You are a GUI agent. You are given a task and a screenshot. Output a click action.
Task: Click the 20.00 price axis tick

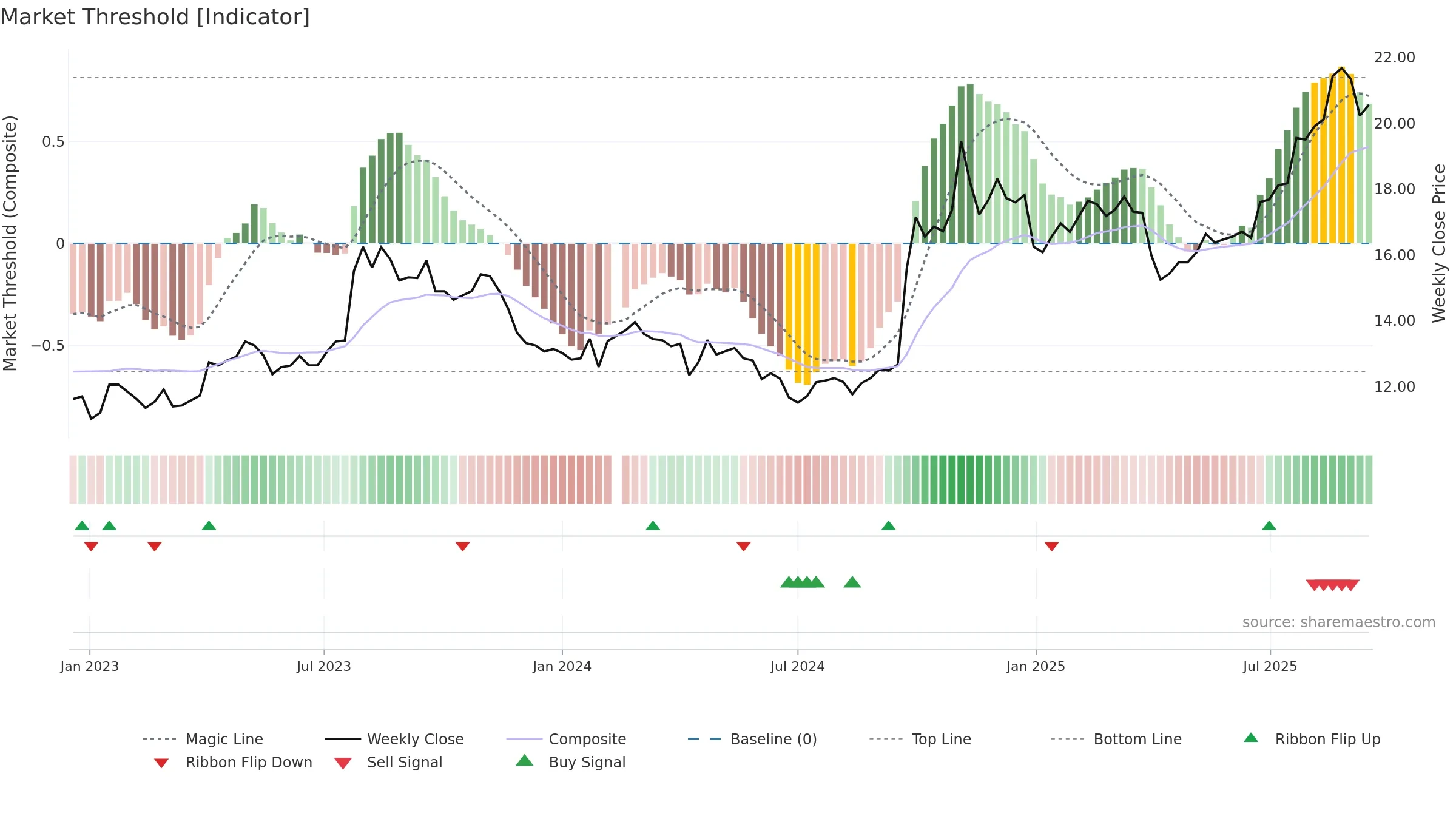(1395, 124)
